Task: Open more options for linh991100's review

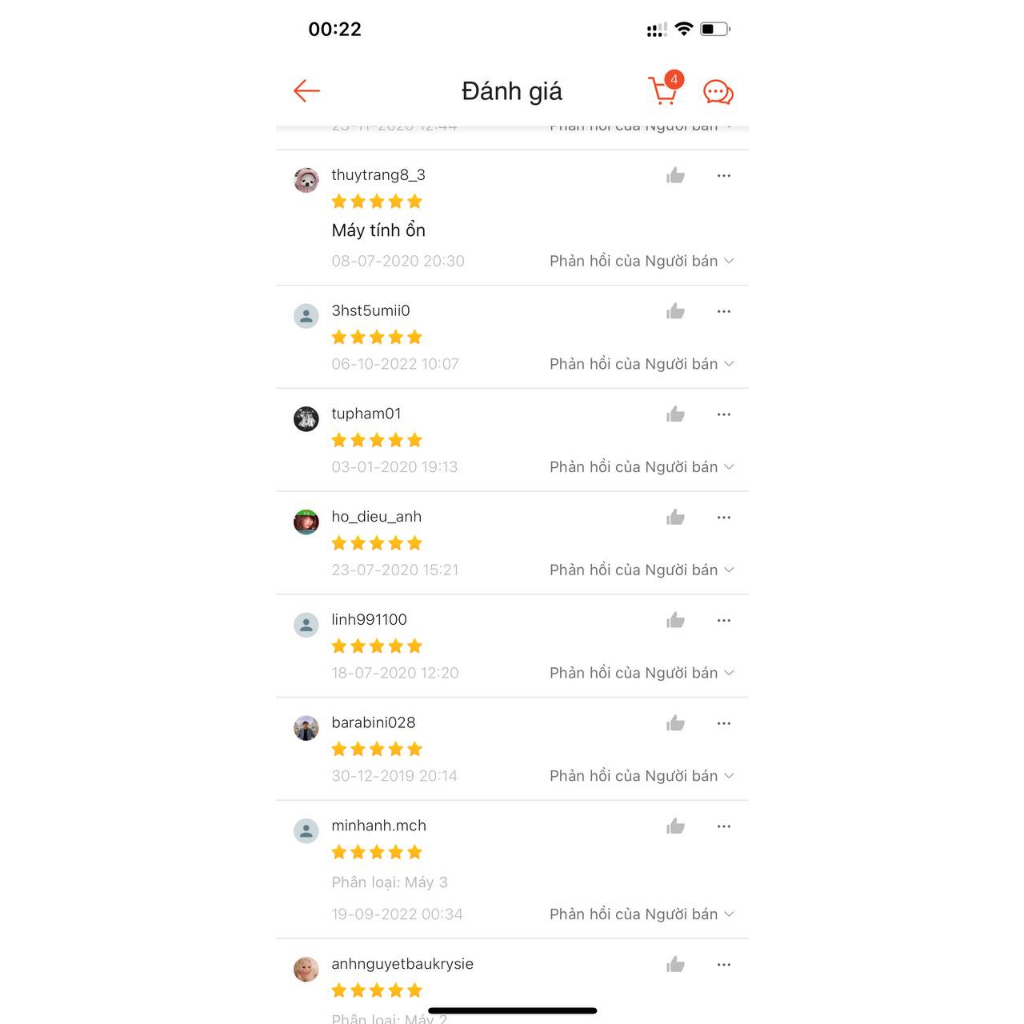Action: (724, 621)
